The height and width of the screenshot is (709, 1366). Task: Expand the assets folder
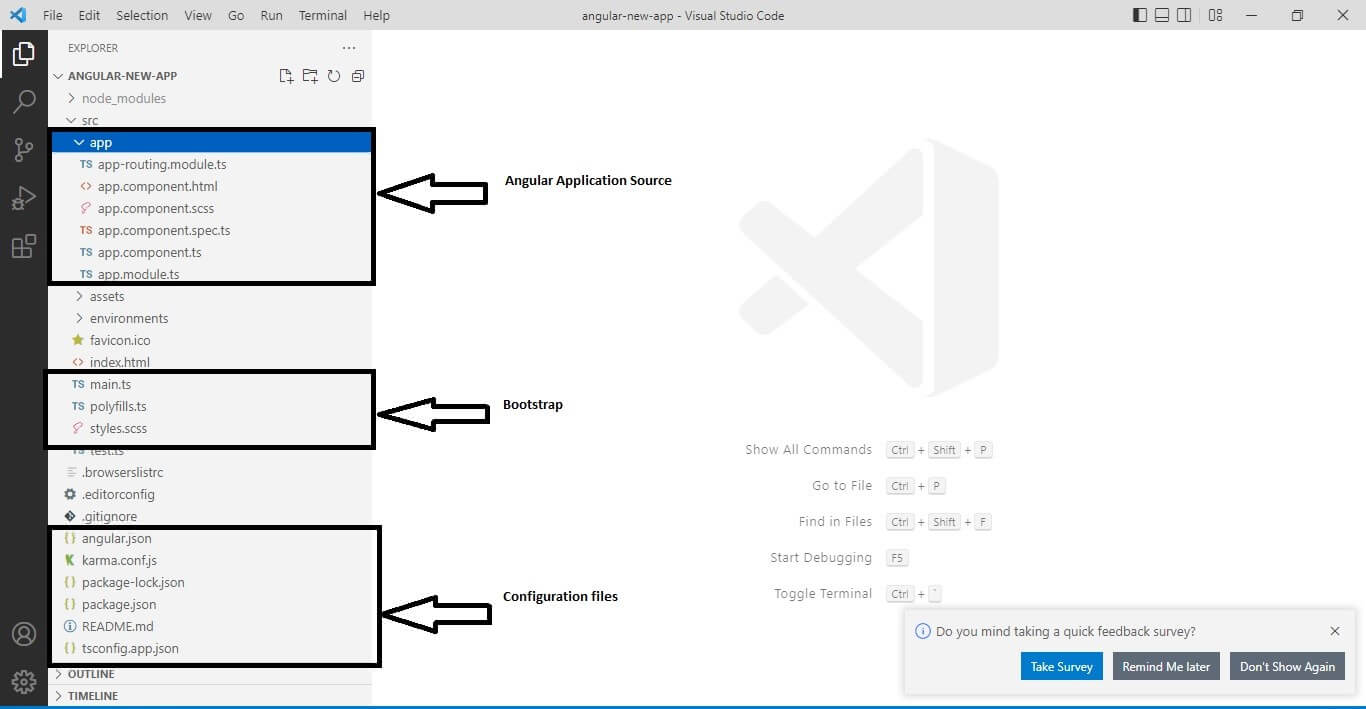point(107,296)
